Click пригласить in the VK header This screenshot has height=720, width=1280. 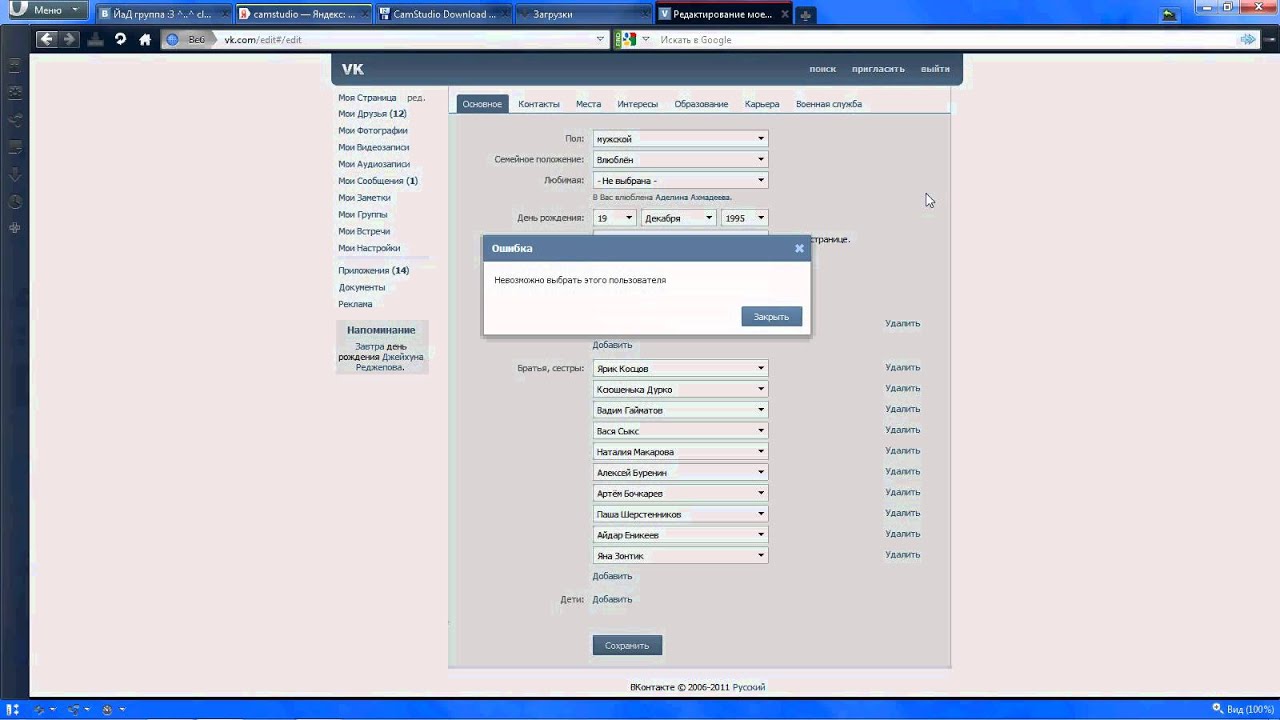tap(878, 69)
